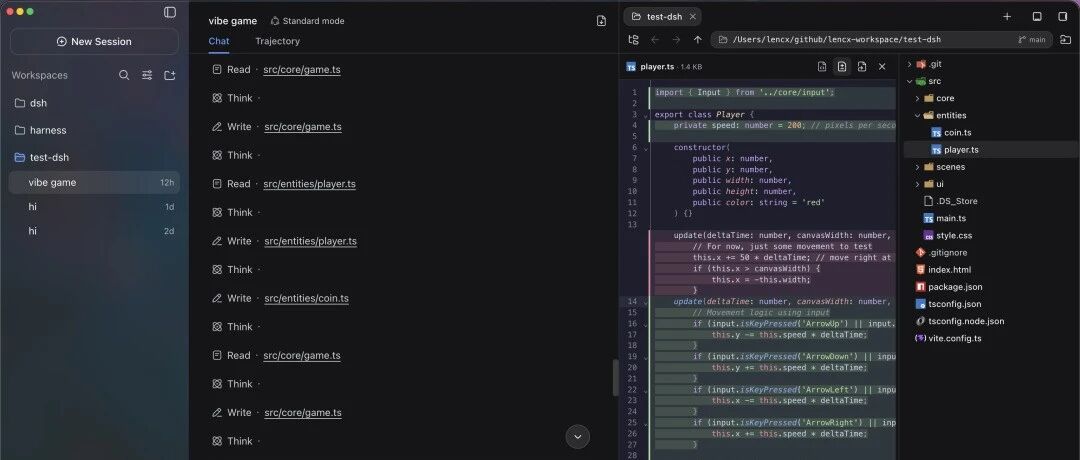This screenshot has height=460, width=1080.
Task: Switch to the Trajectory tab
Action: click(278, 41)
